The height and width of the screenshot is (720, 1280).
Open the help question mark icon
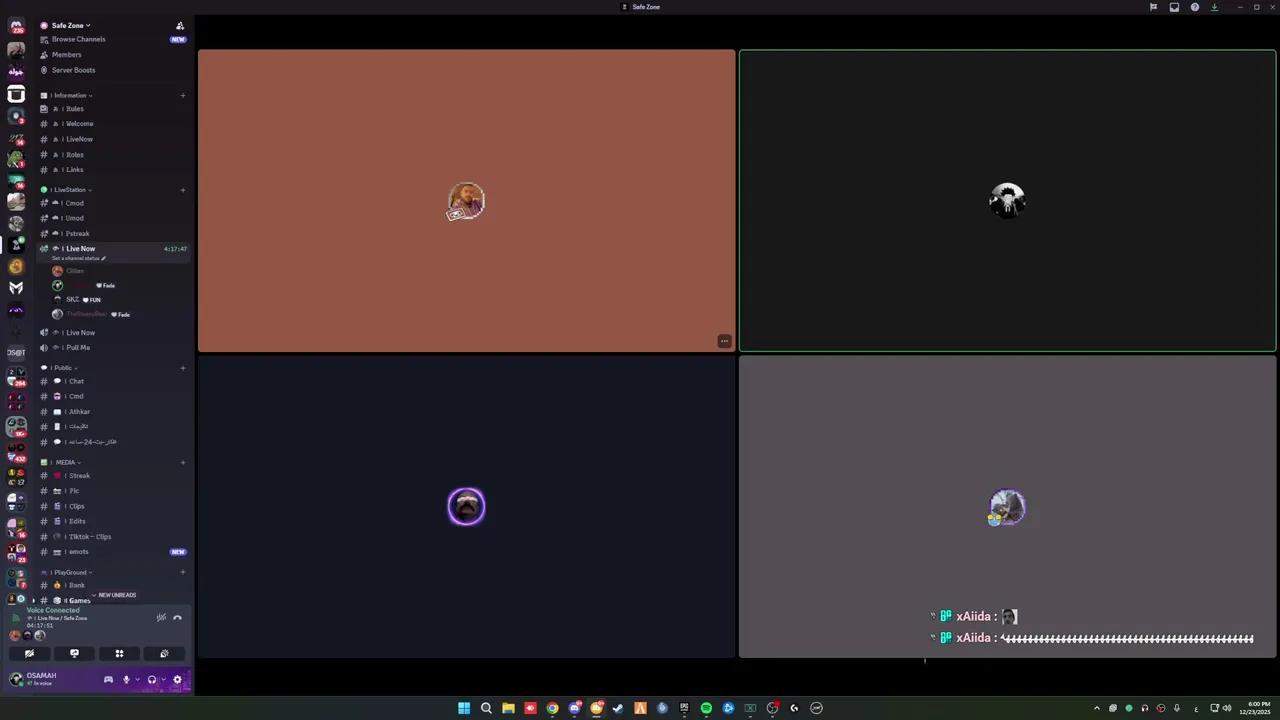tap(1194, 7)
